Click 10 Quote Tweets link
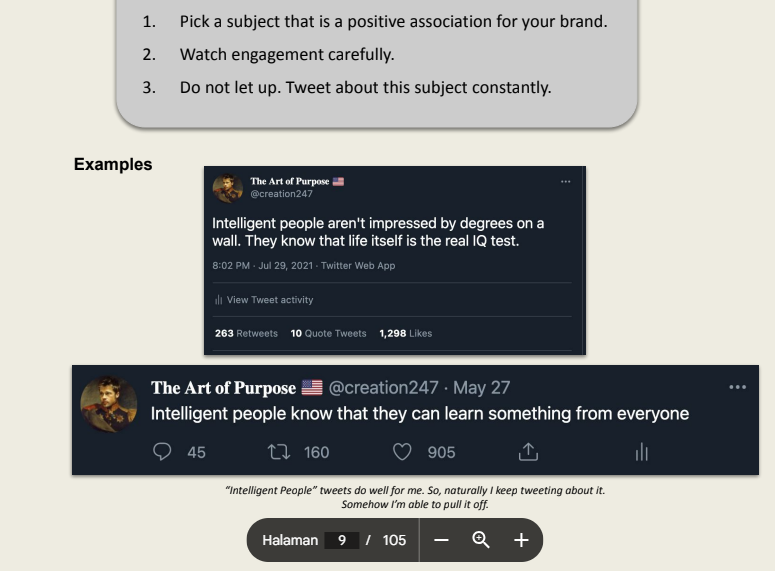775x571 pixels. point(328,333)
